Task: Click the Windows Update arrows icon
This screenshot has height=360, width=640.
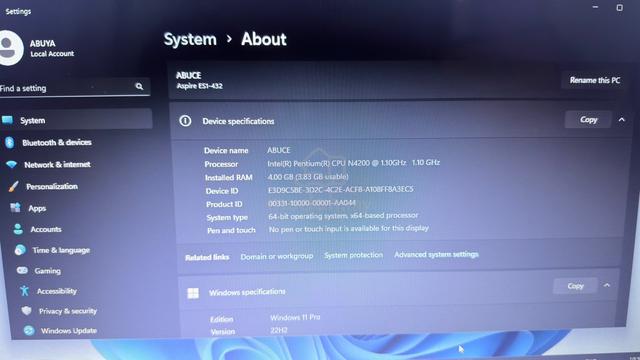Action: click(x=29, y=330)
